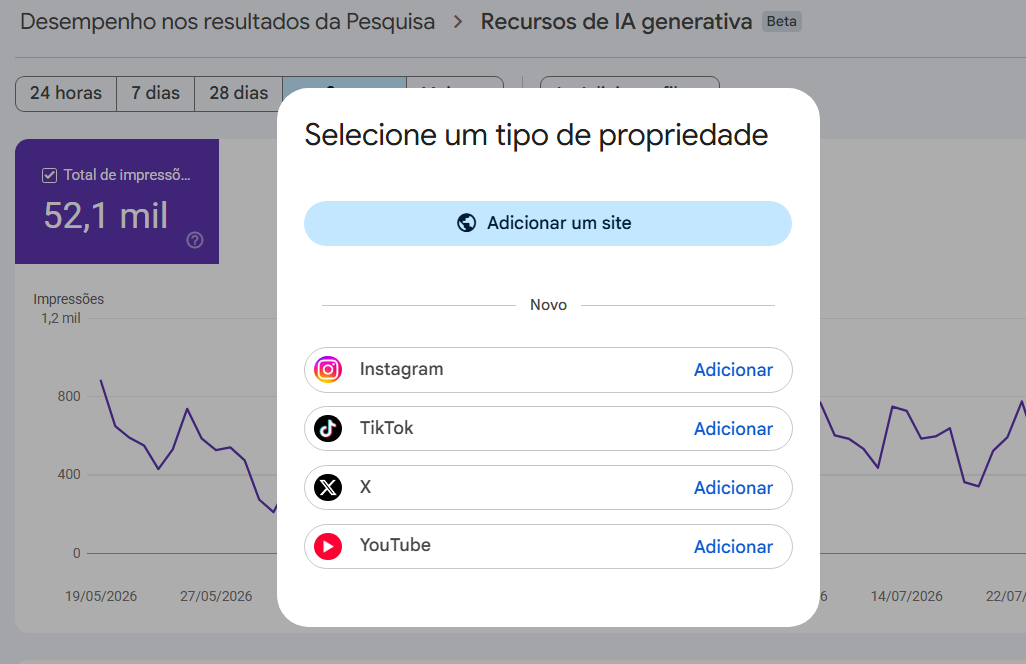Click the 14/07/2026 date on chart axis

tap(906, 596)
